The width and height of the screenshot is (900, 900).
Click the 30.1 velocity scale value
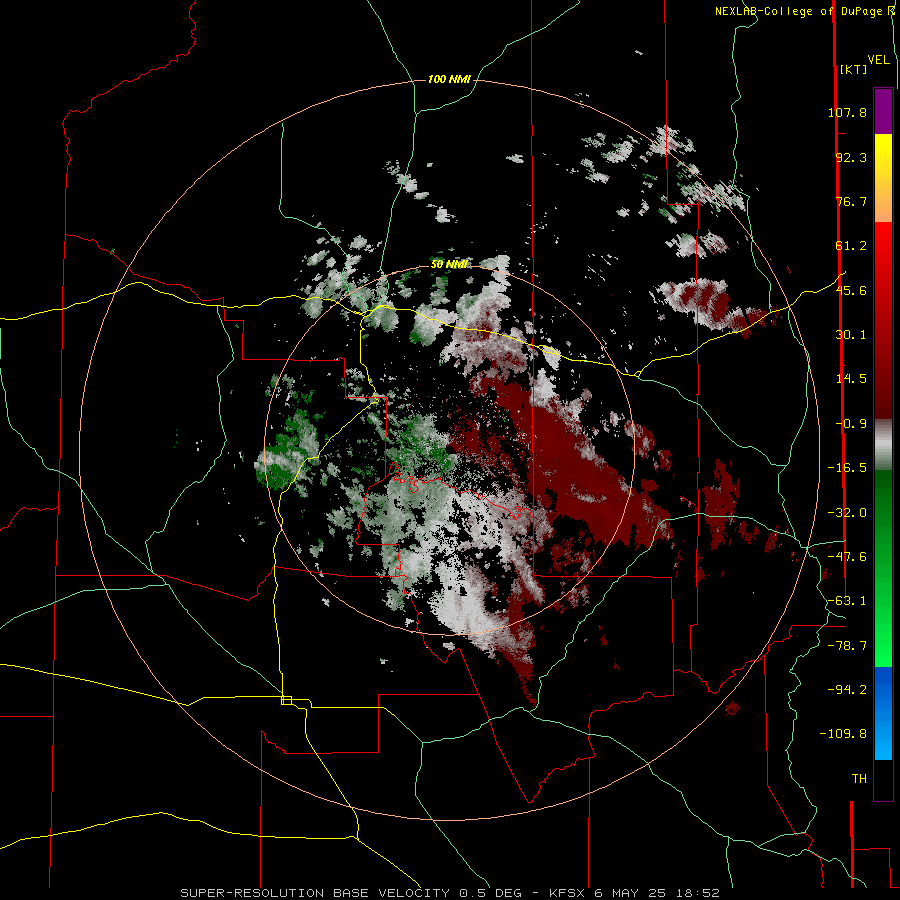[851, 335]
